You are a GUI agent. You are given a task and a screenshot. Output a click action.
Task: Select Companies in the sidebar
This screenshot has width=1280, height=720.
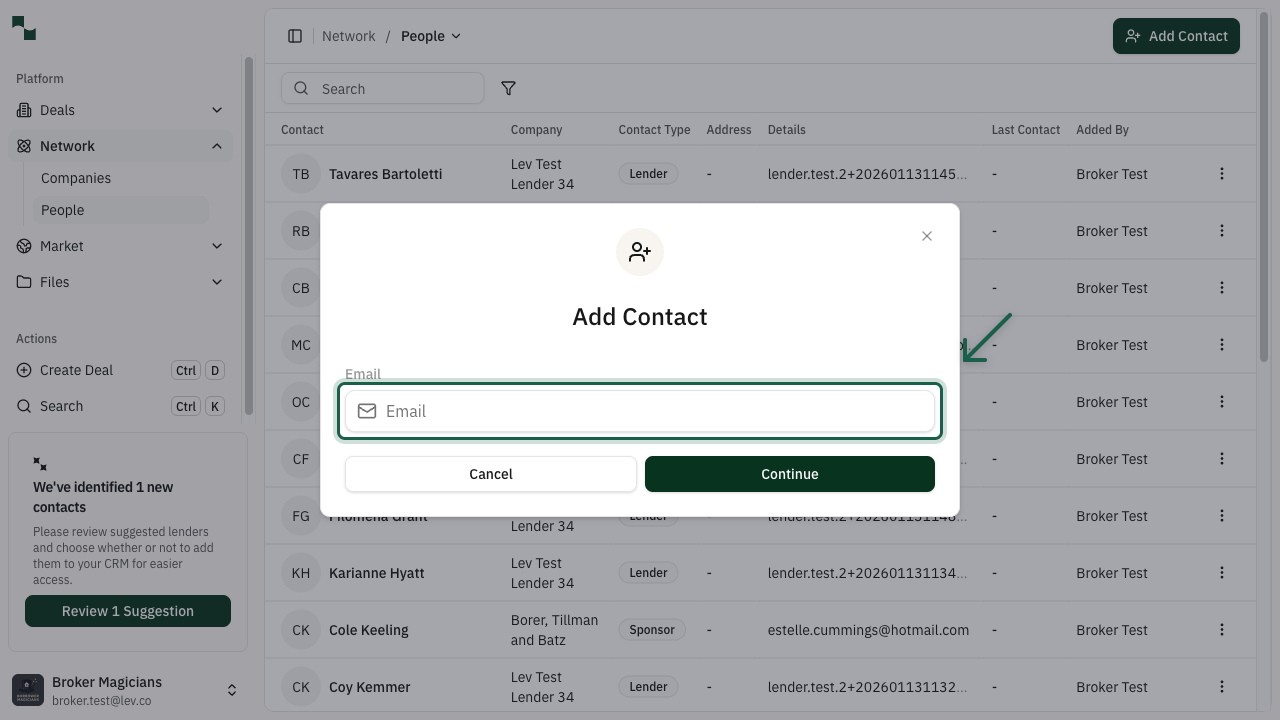click(x=75, y=178)
